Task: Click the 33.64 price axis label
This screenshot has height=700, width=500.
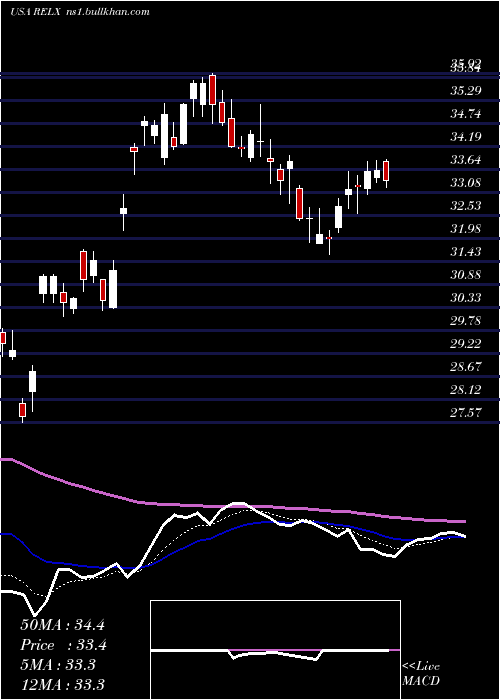Action: click(466, 160)
